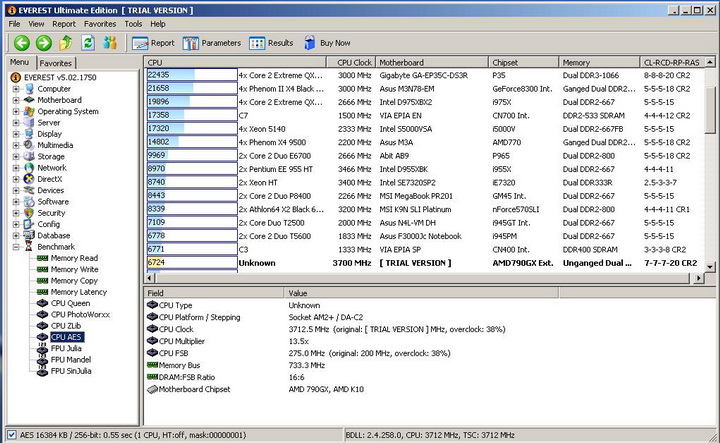Show benchmark Results

tap(271, 43)
